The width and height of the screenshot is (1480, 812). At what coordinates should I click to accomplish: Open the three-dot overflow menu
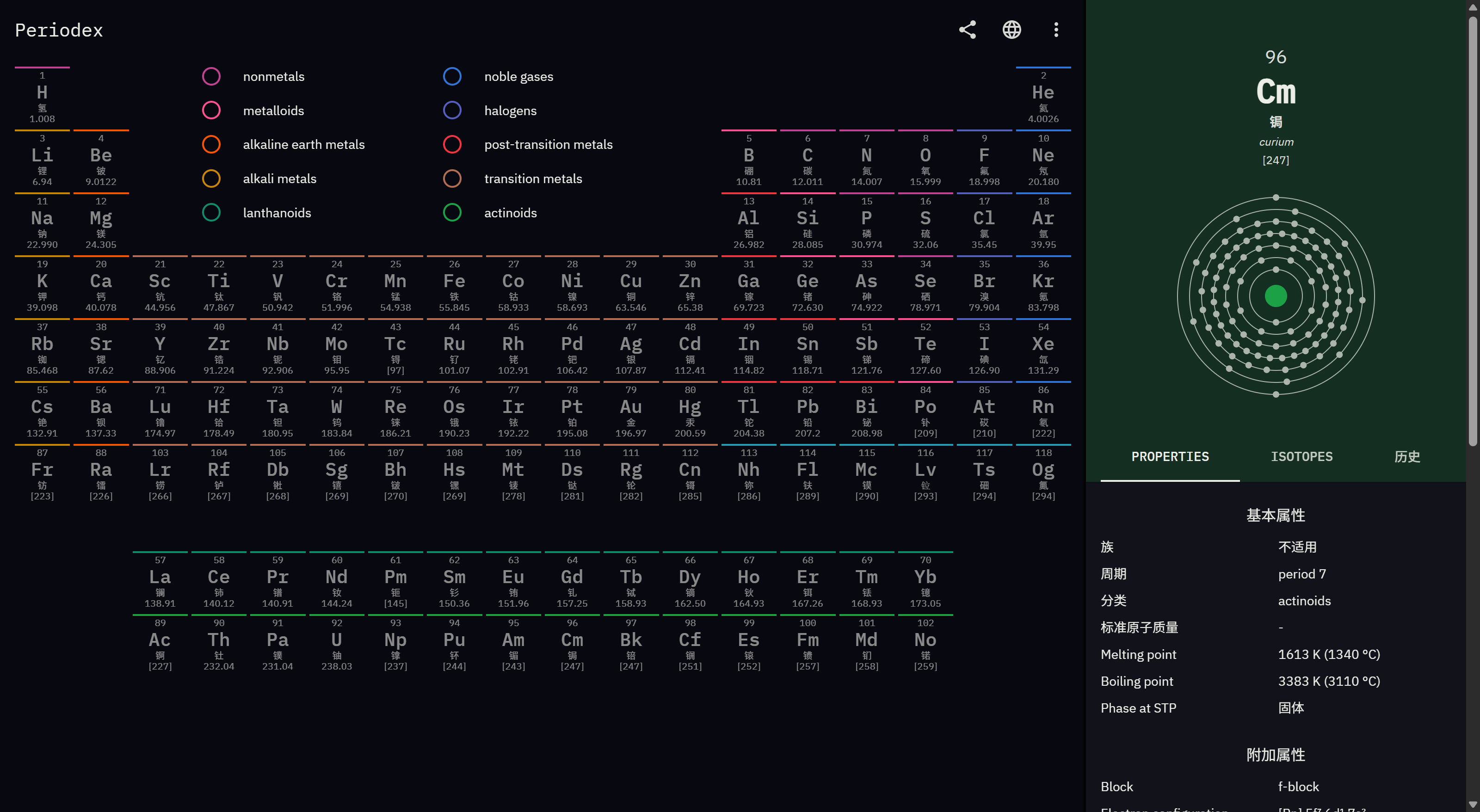point(1056,30)
